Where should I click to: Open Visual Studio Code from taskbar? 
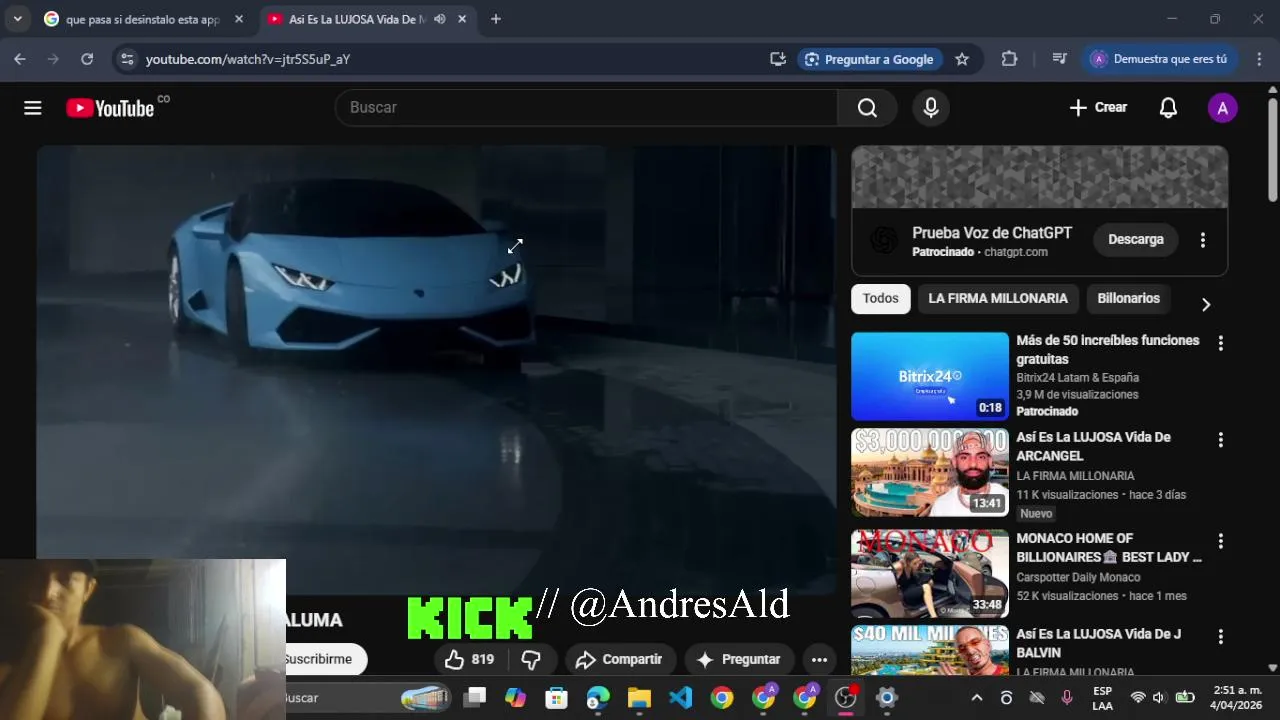click(681, 697)
